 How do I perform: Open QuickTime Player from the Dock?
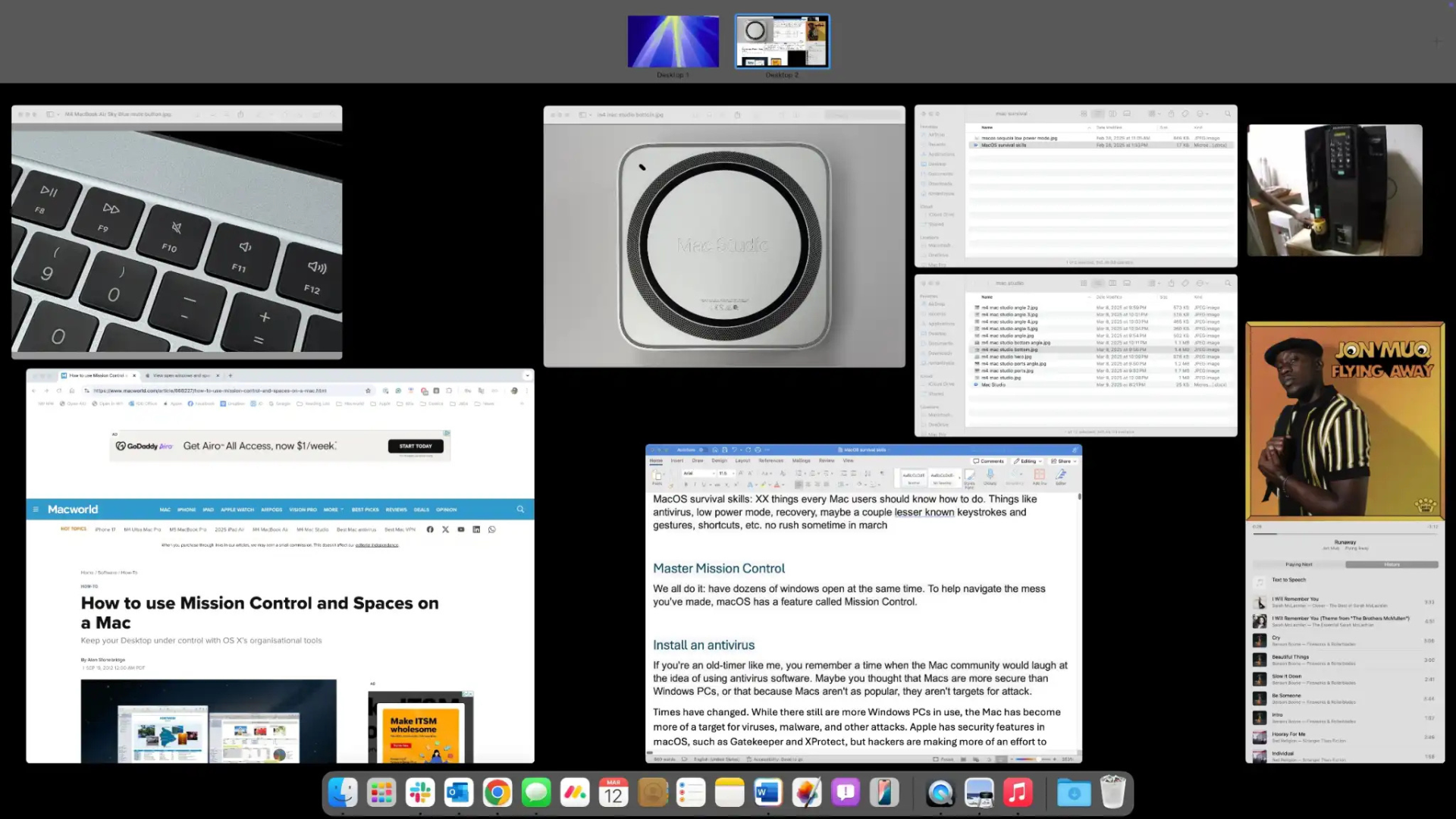(x=940, y=792)
